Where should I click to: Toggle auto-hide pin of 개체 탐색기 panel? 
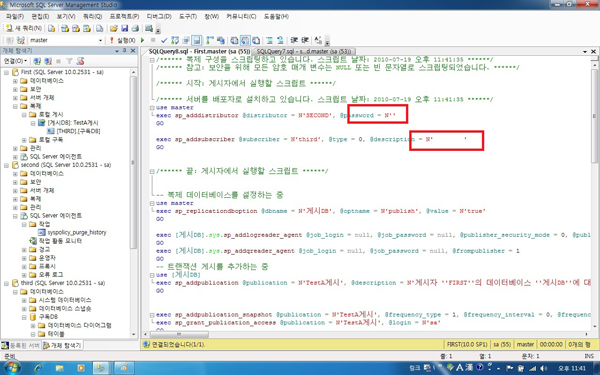click(125, 51)
